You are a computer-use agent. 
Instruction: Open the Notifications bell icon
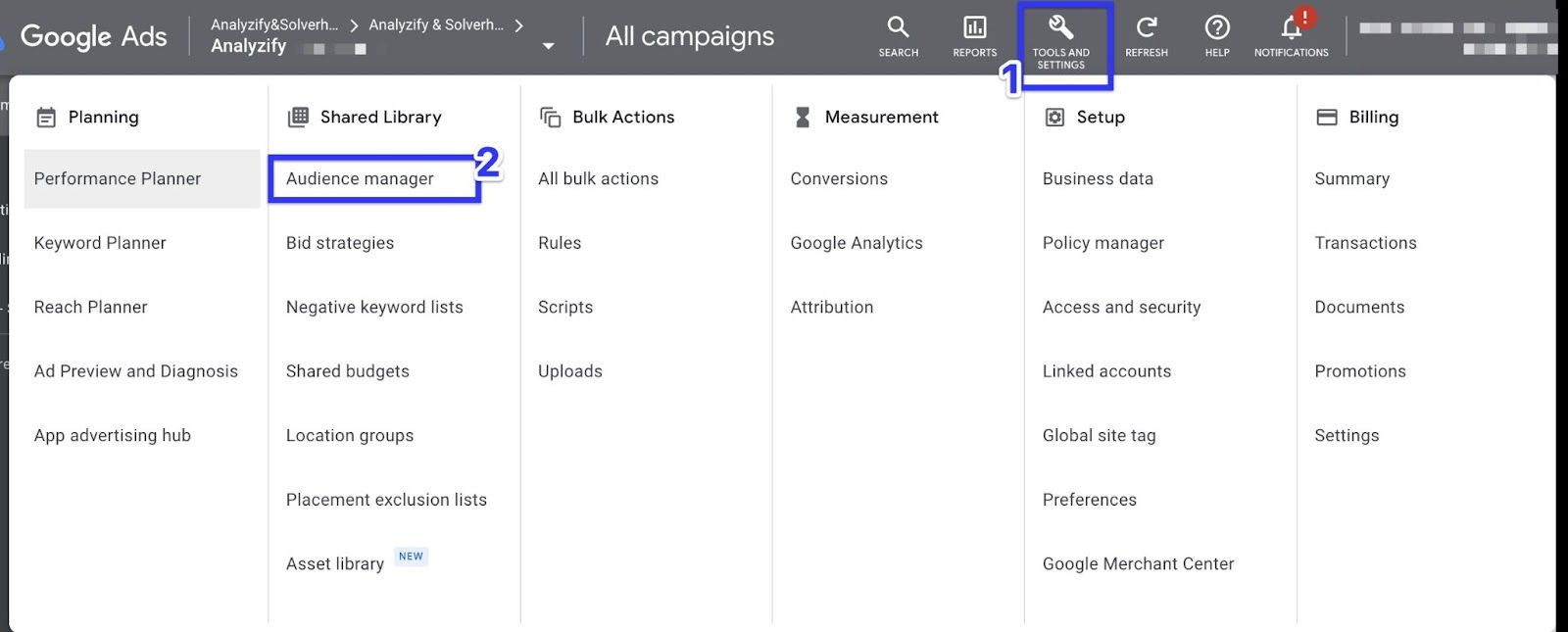(x=1292, y=36)
